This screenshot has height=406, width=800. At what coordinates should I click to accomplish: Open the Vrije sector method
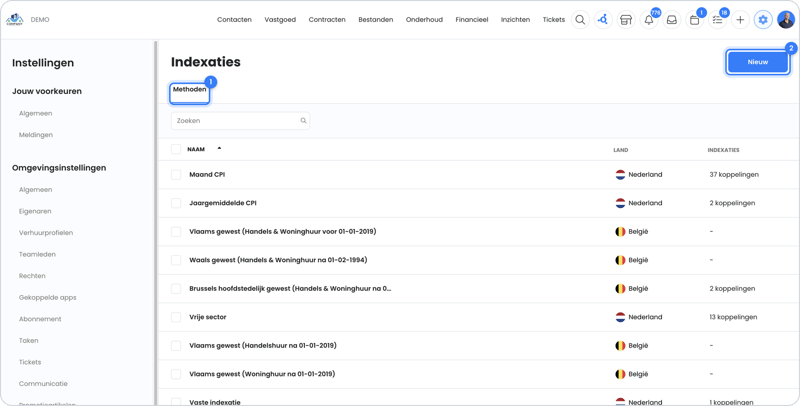tap(208, 317)
